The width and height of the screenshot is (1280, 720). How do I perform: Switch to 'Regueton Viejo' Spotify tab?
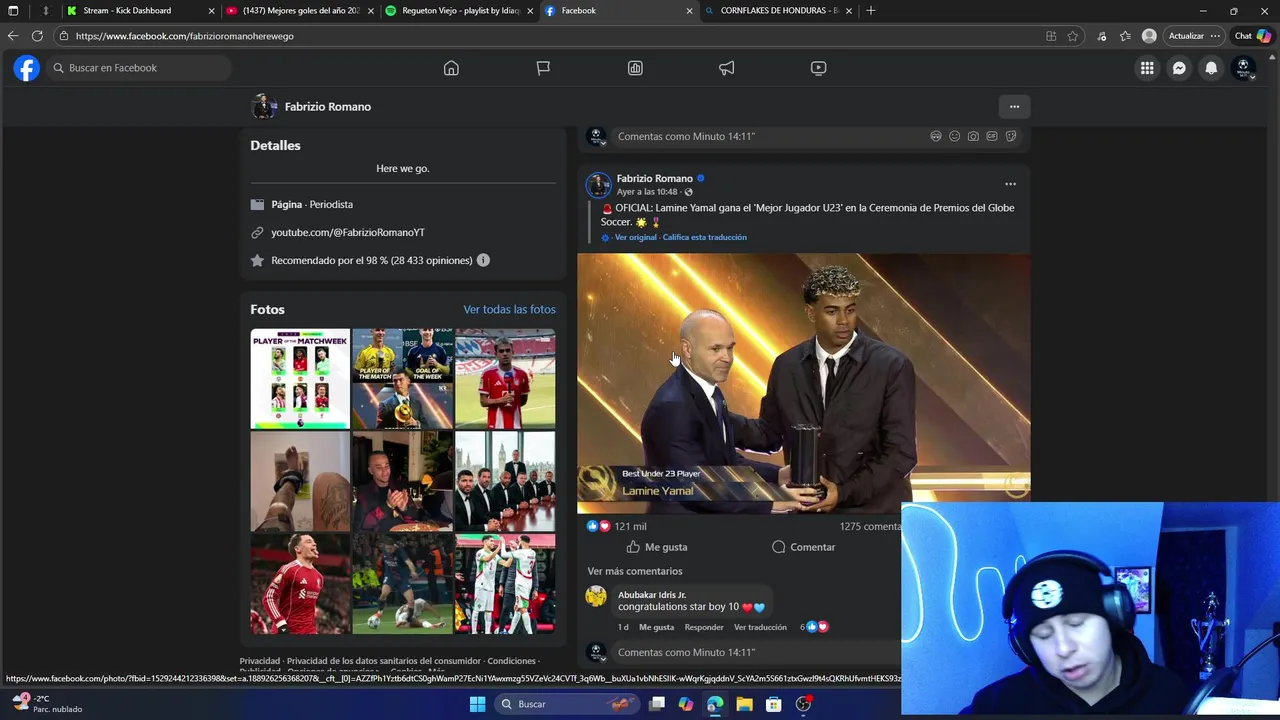(460, 10)
